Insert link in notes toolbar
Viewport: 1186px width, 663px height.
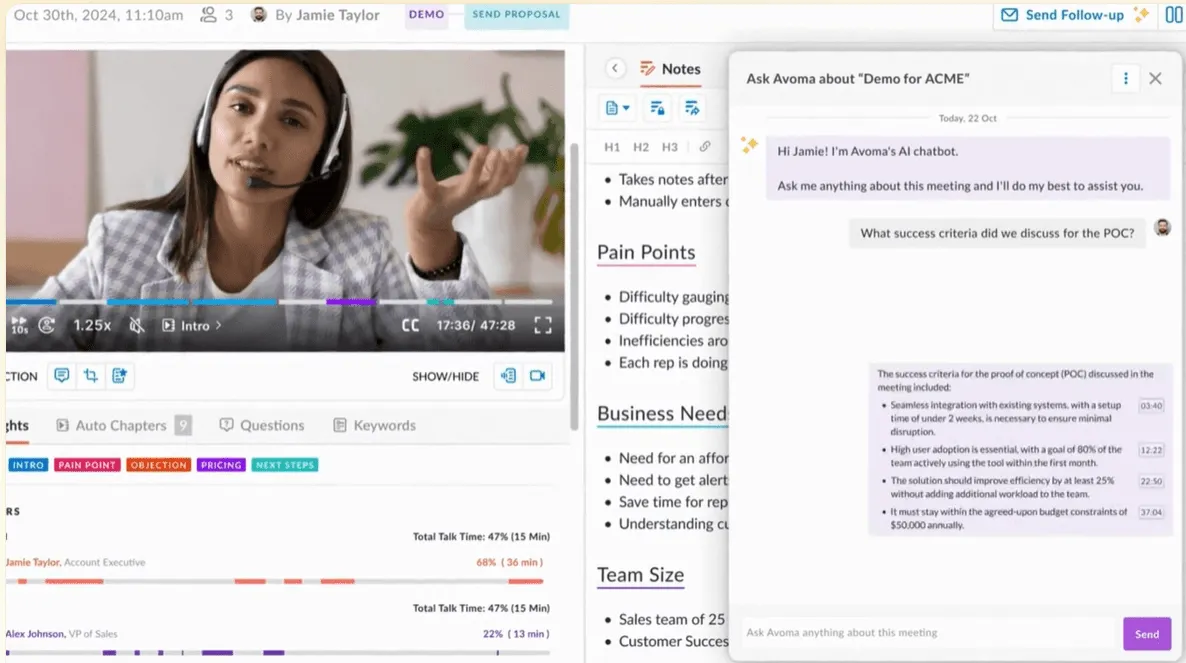coord(704,147)
